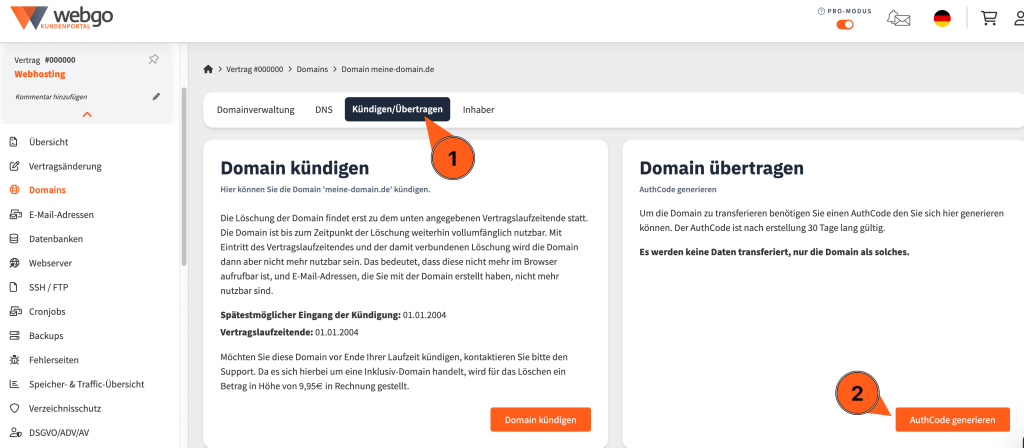Open Verzeichnisschutz in the sidebar
The width and height of the screenshot is (1024, 448).
(x=65, y=408)
